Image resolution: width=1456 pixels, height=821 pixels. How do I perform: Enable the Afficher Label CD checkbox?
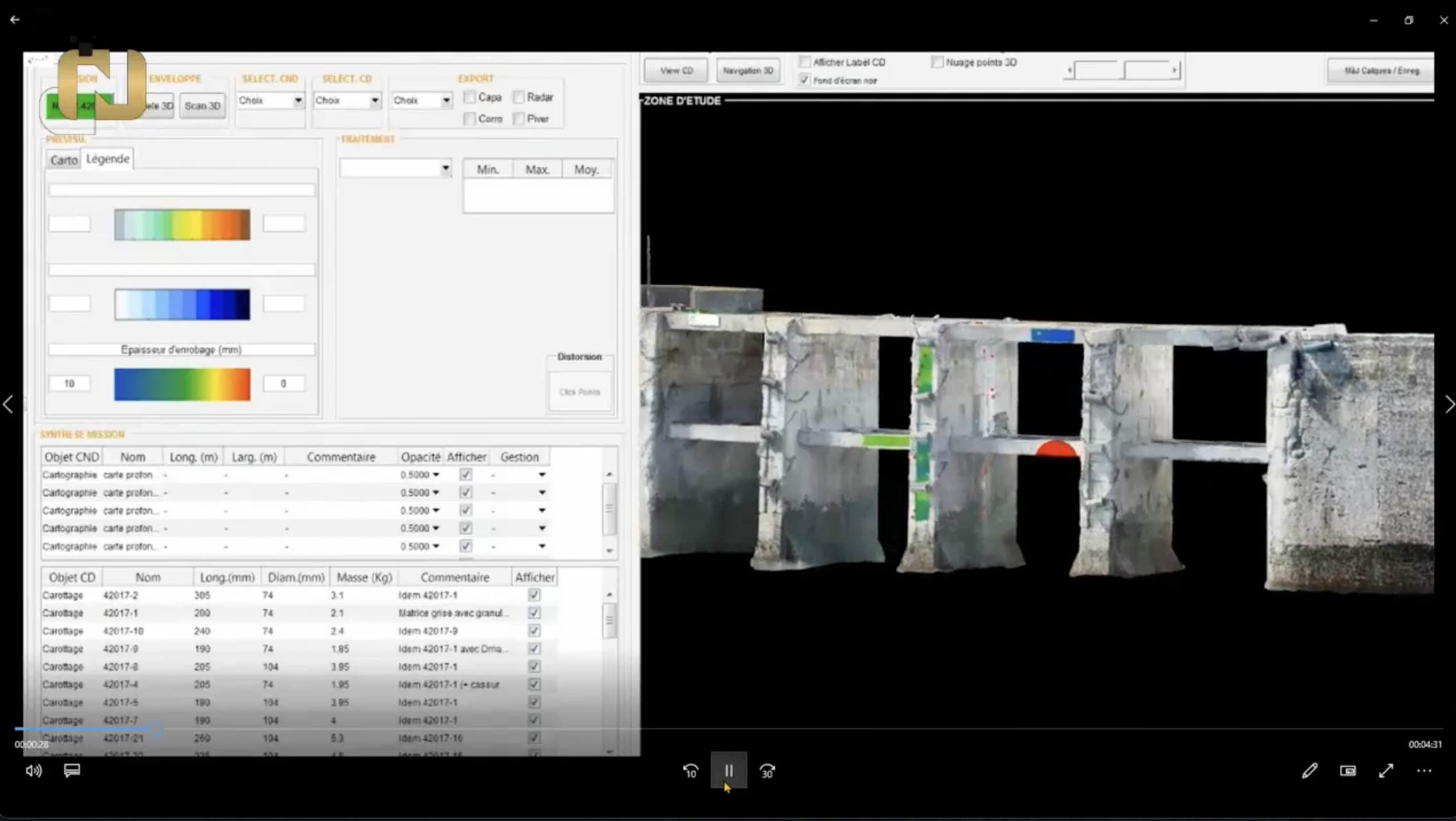click(x=805, y=62)
